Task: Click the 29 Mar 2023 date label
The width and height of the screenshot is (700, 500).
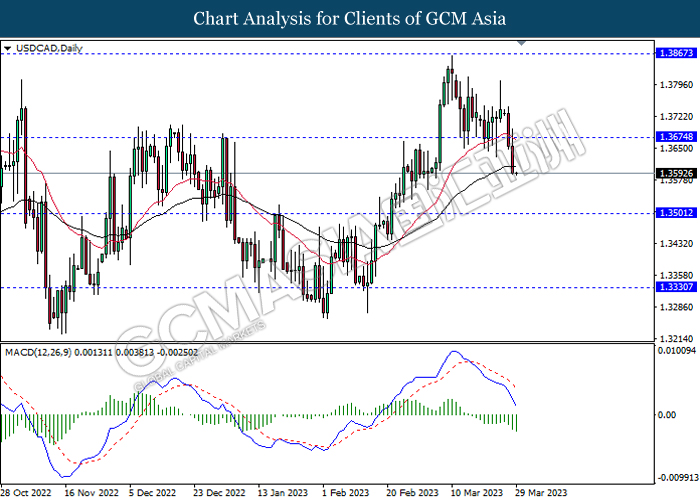Action: tap(540, 492)
